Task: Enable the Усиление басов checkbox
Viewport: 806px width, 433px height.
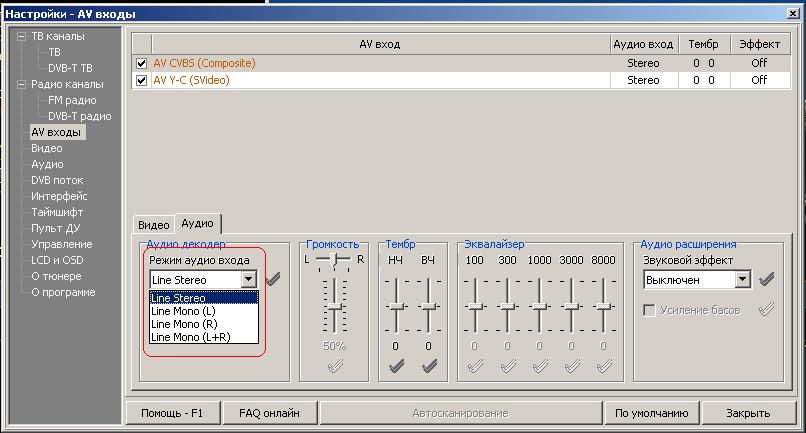Action: click(650, 311)
